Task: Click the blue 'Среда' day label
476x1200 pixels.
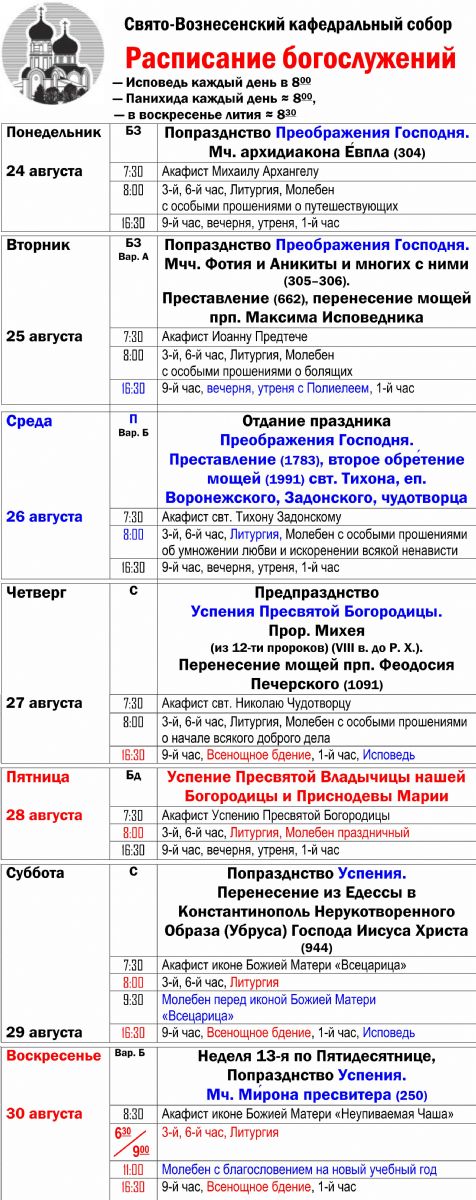Action: (x=29, y=421)
